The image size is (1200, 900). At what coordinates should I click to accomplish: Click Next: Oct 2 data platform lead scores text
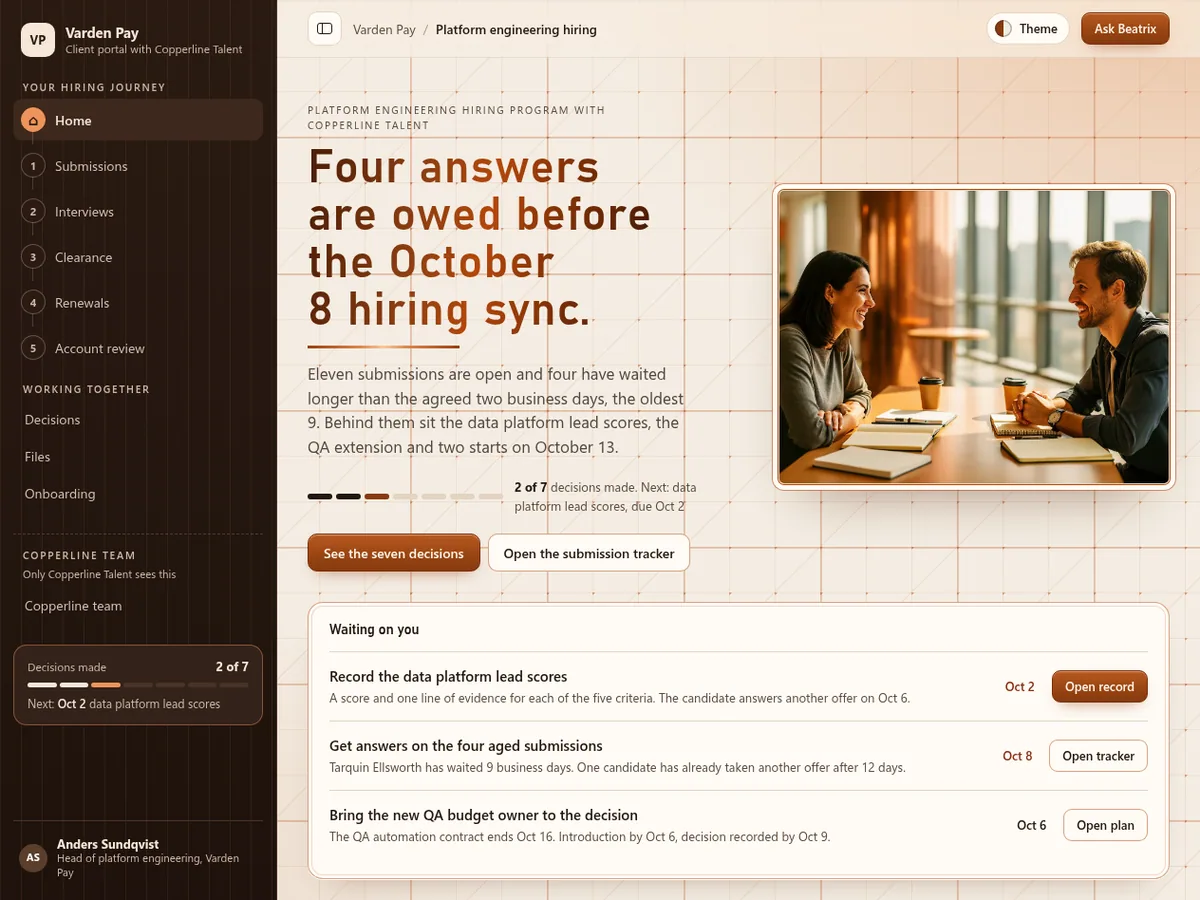[x=124, y=704]
